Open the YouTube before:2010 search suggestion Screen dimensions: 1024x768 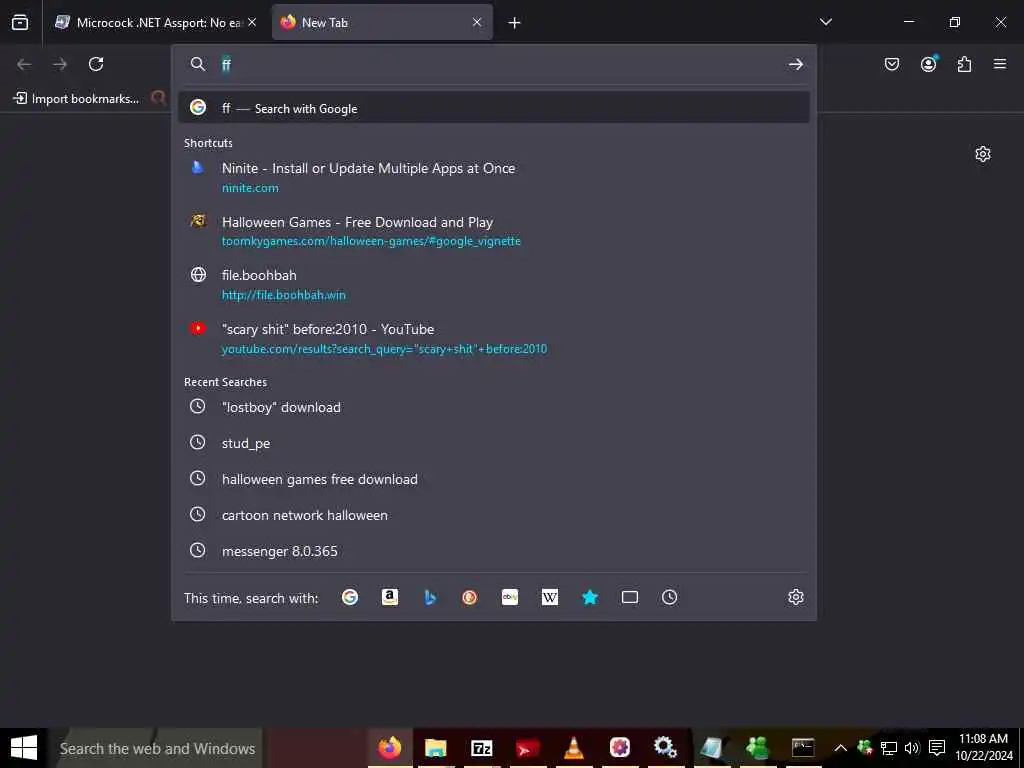point(494,338)
